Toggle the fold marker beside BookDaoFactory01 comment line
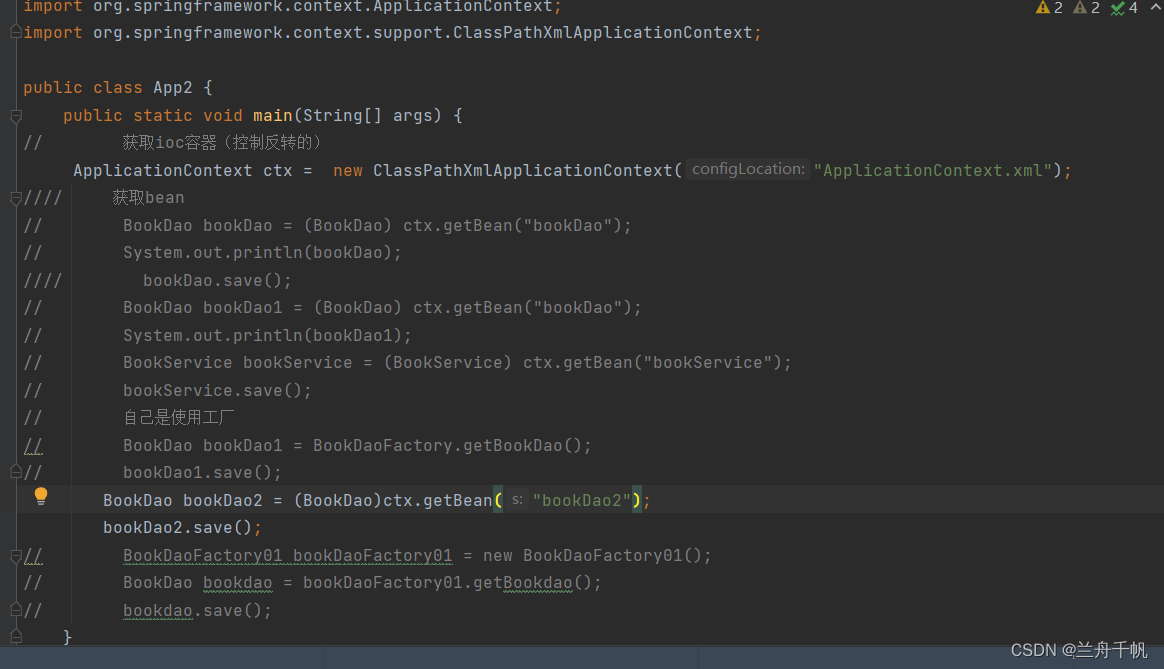This screenshot has width=1164, height=669. (16, 555)
